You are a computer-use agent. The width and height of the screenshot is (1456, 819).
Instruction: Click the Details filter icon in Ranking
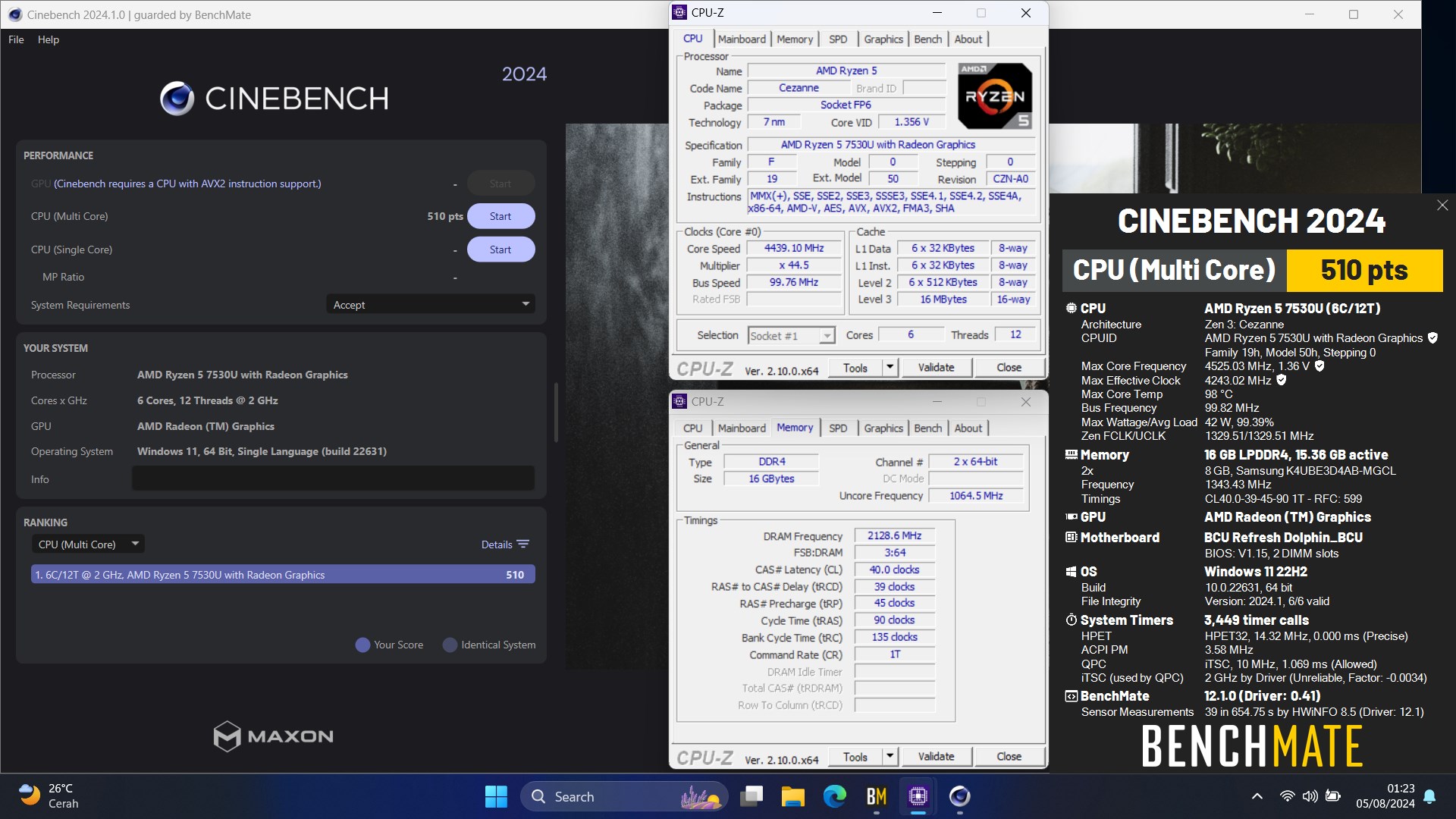pyautogui.click(x=522, y=544)
